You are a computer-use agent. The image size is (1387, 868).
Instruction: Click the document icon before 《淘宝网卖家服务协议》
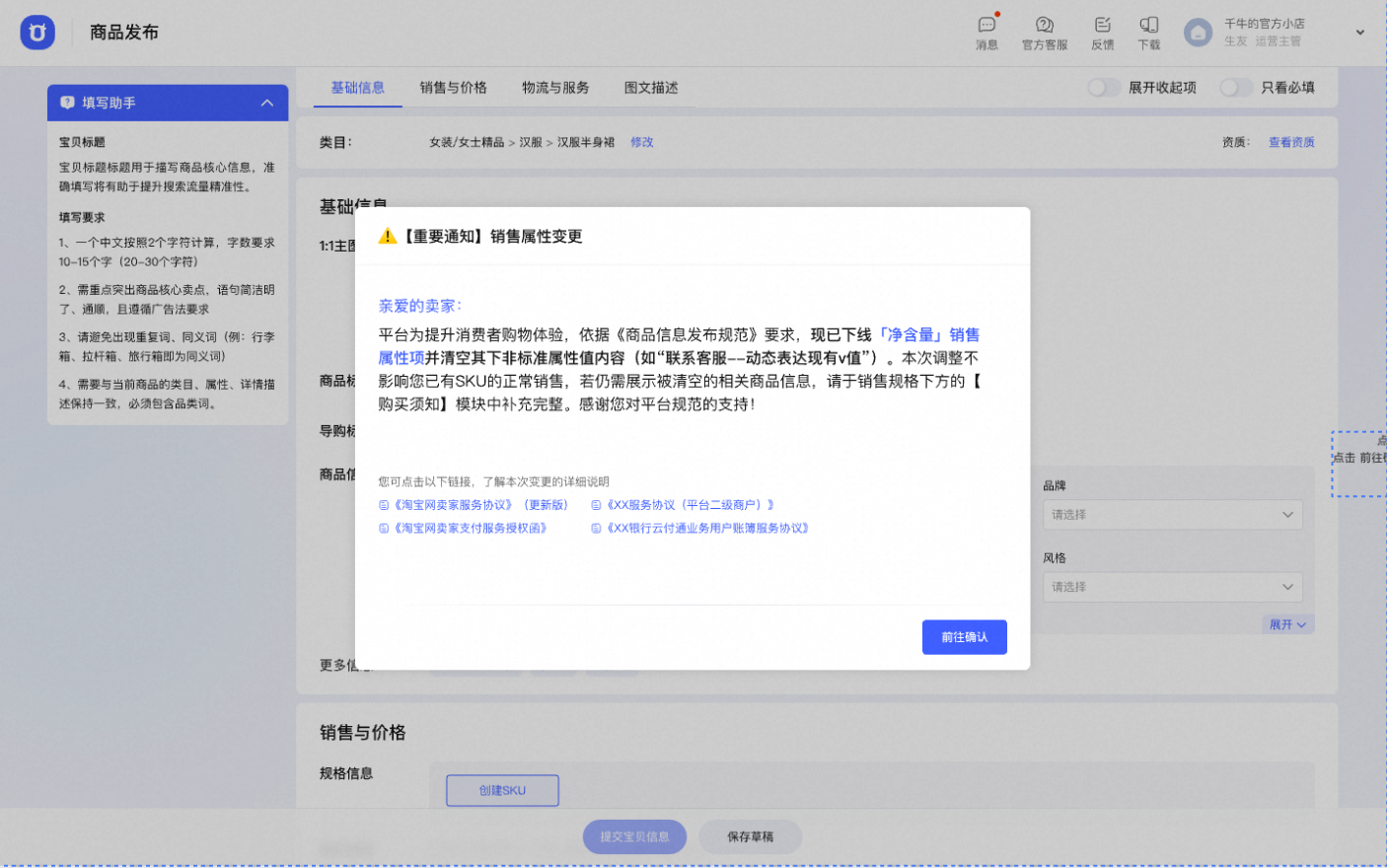click(x=384, y=505)
